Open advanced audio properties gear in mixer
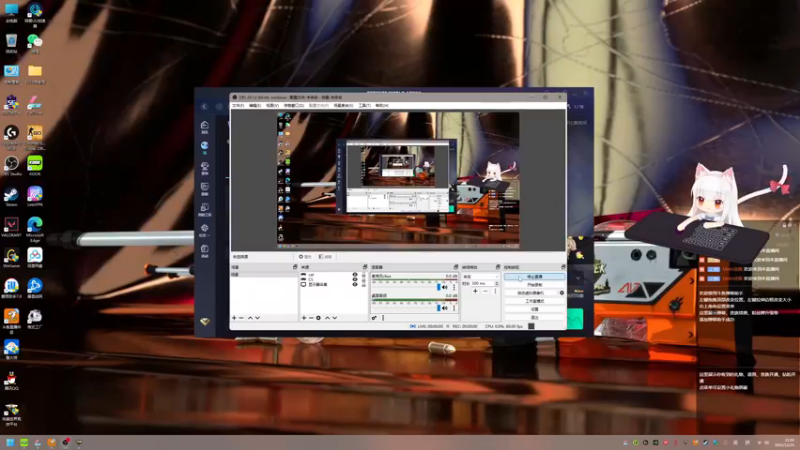Image resolution: width=800 pixels, height=450 pixels. click(374, 318)
